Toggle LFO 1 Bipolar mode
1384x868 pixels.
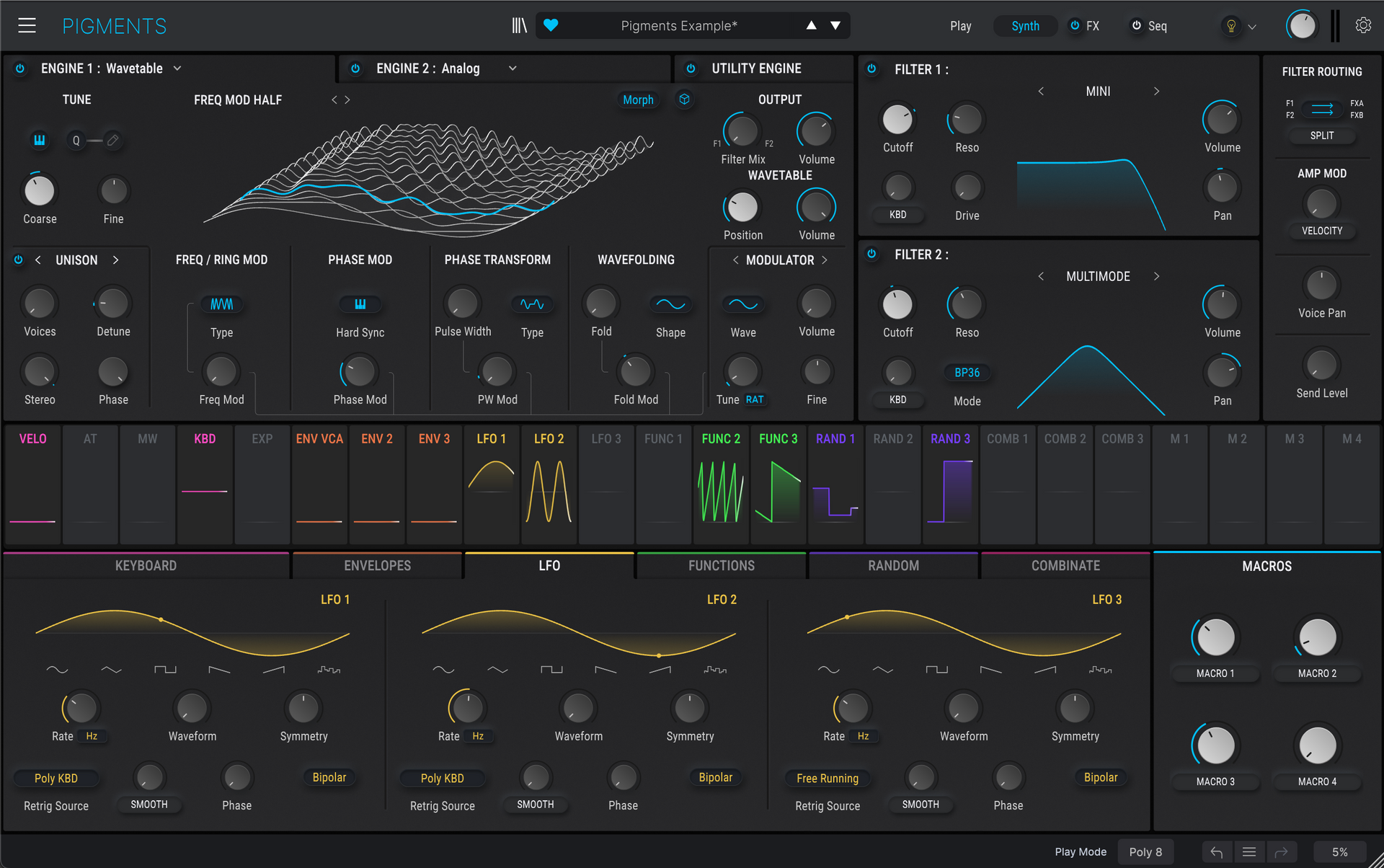(x=329, y=777)
